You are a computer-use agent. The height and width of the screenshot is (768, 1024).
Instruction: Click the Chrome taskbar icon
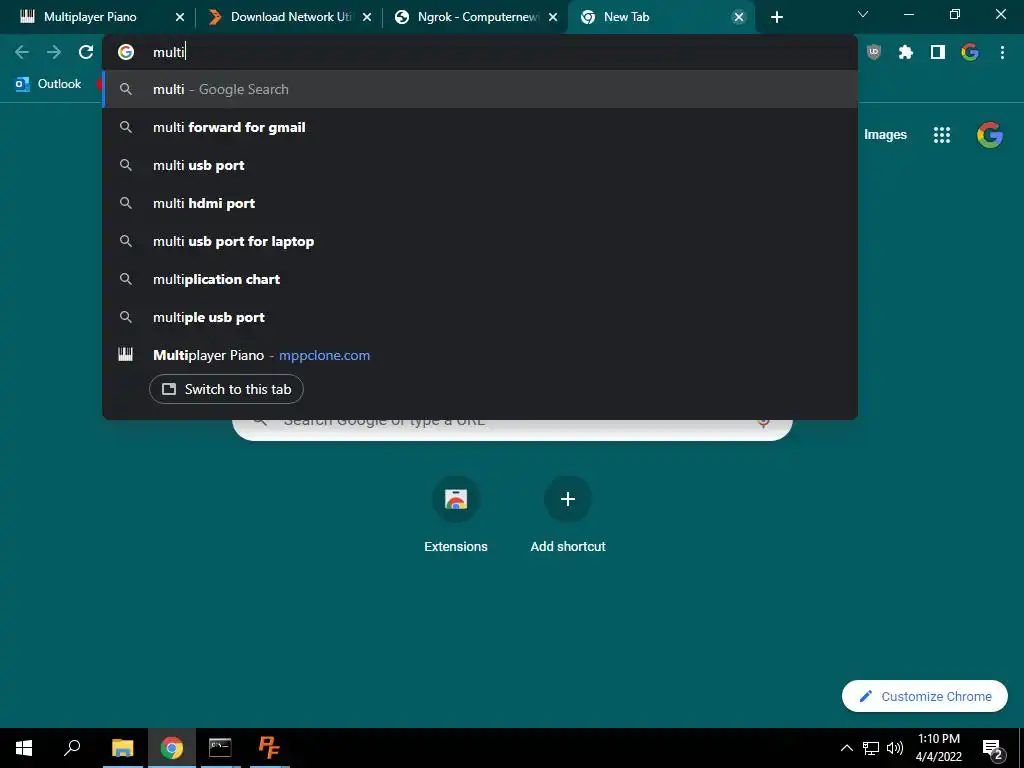tap(171, 748)
